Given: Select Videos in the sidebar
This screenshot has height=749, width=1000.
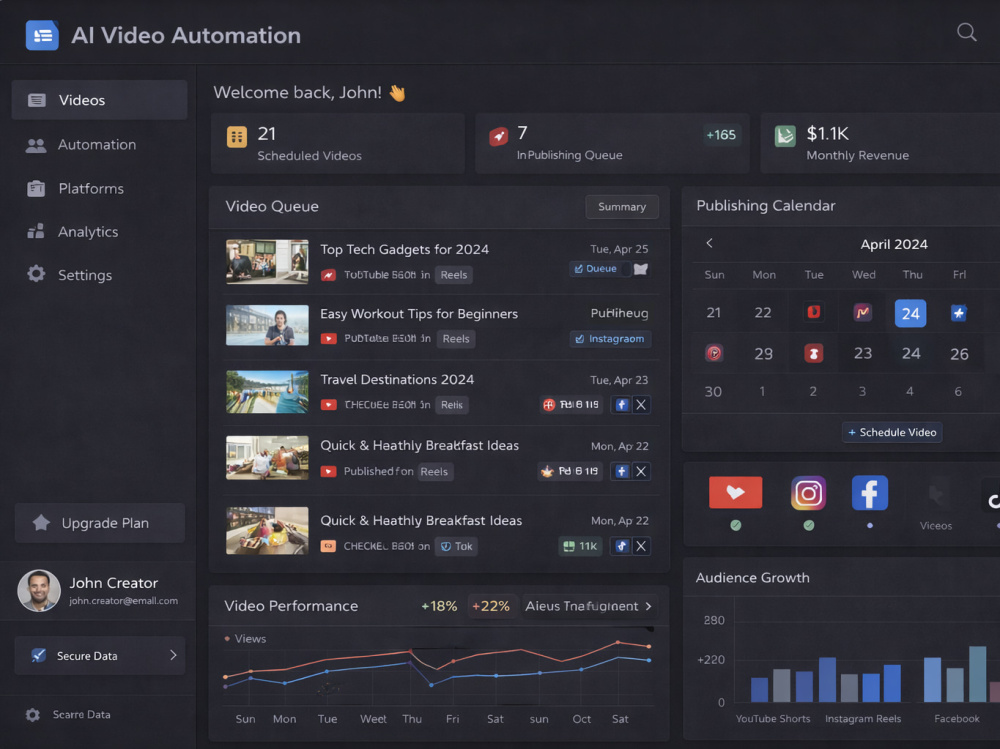Looking at the screenshot, I should pyautogui.click(x=99, y=100).
